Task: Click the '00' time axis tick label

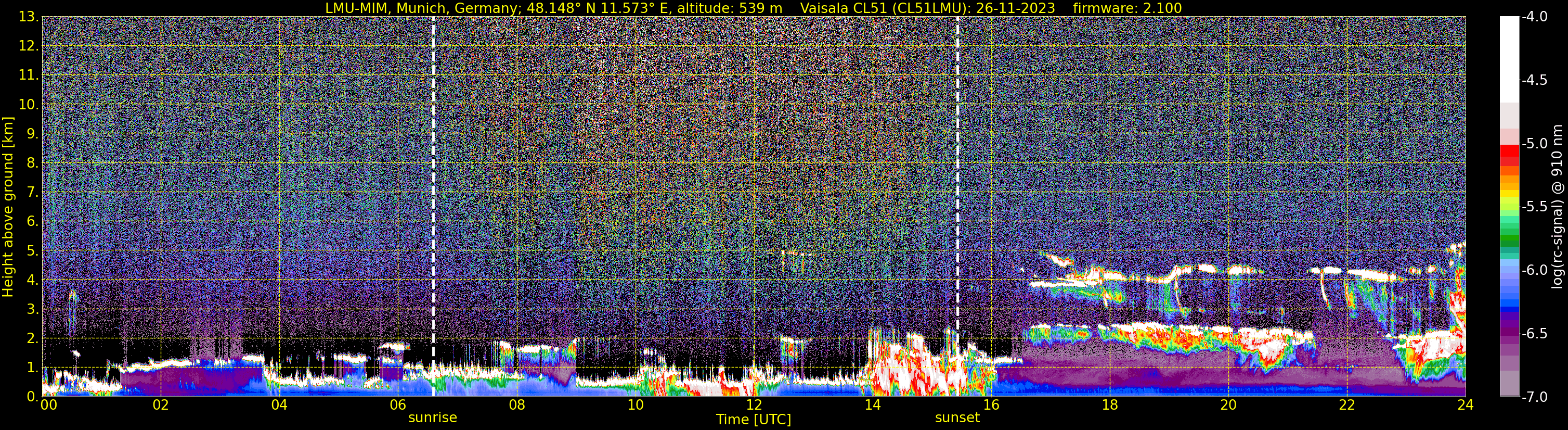Action: [49, 406]
